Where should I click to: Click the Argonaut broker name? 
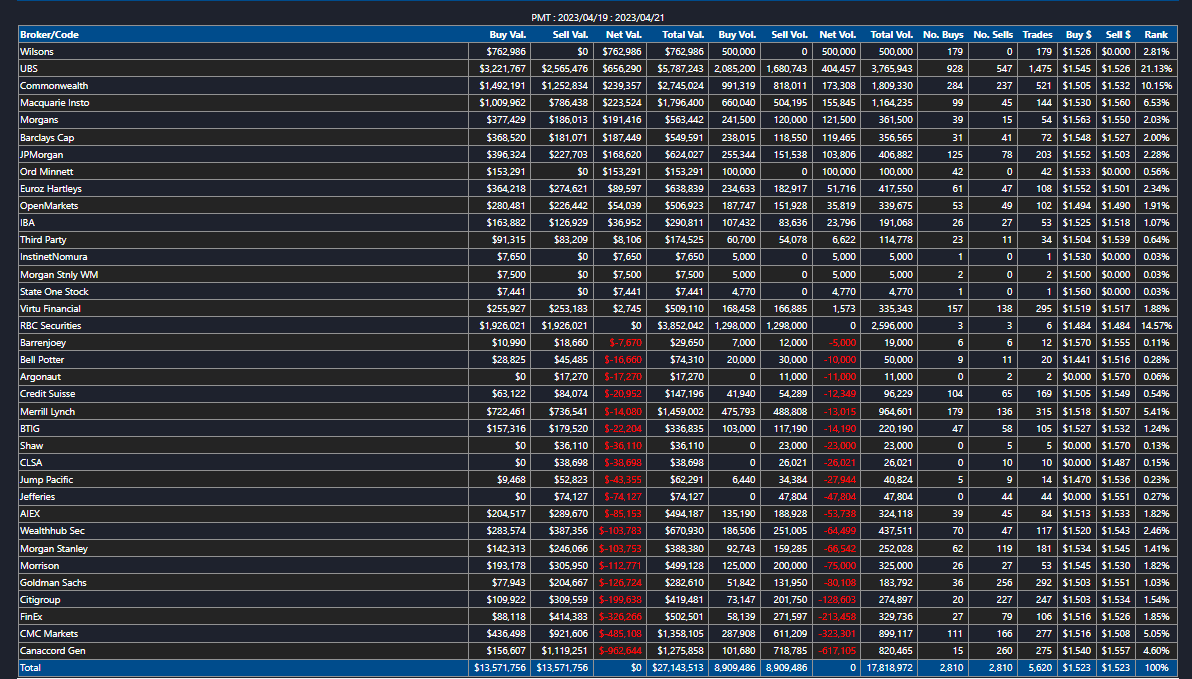40,377
